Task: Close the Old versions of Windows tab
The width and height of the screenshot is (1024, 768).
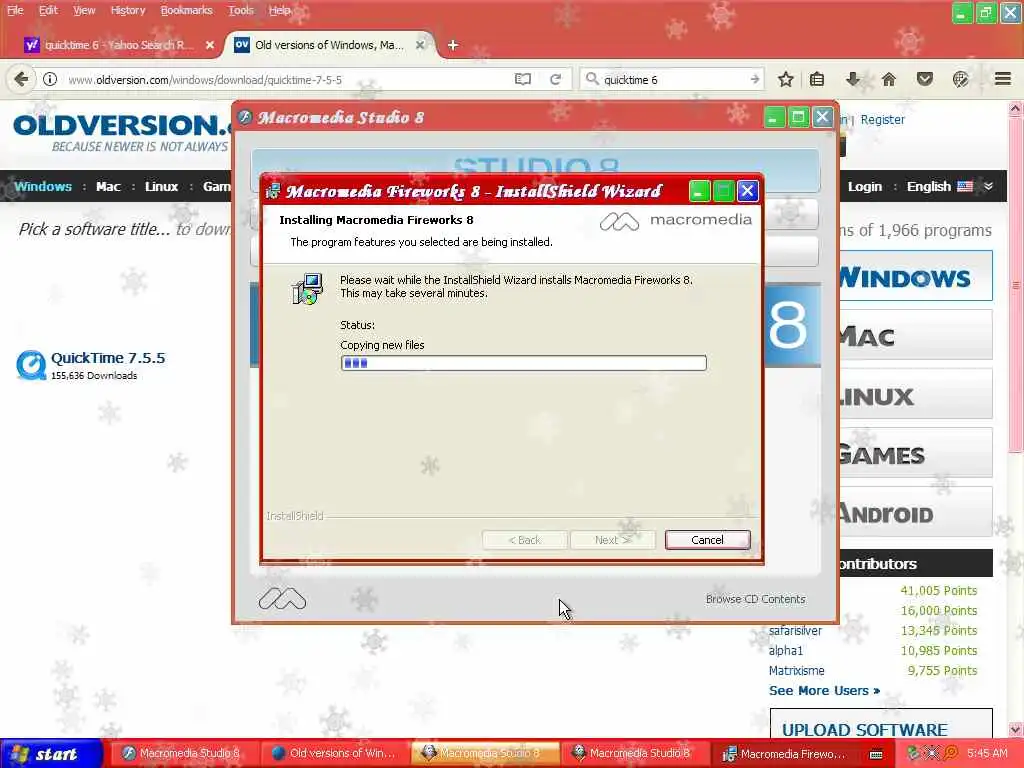Action: pyautogui.click(x=420, y=45)
